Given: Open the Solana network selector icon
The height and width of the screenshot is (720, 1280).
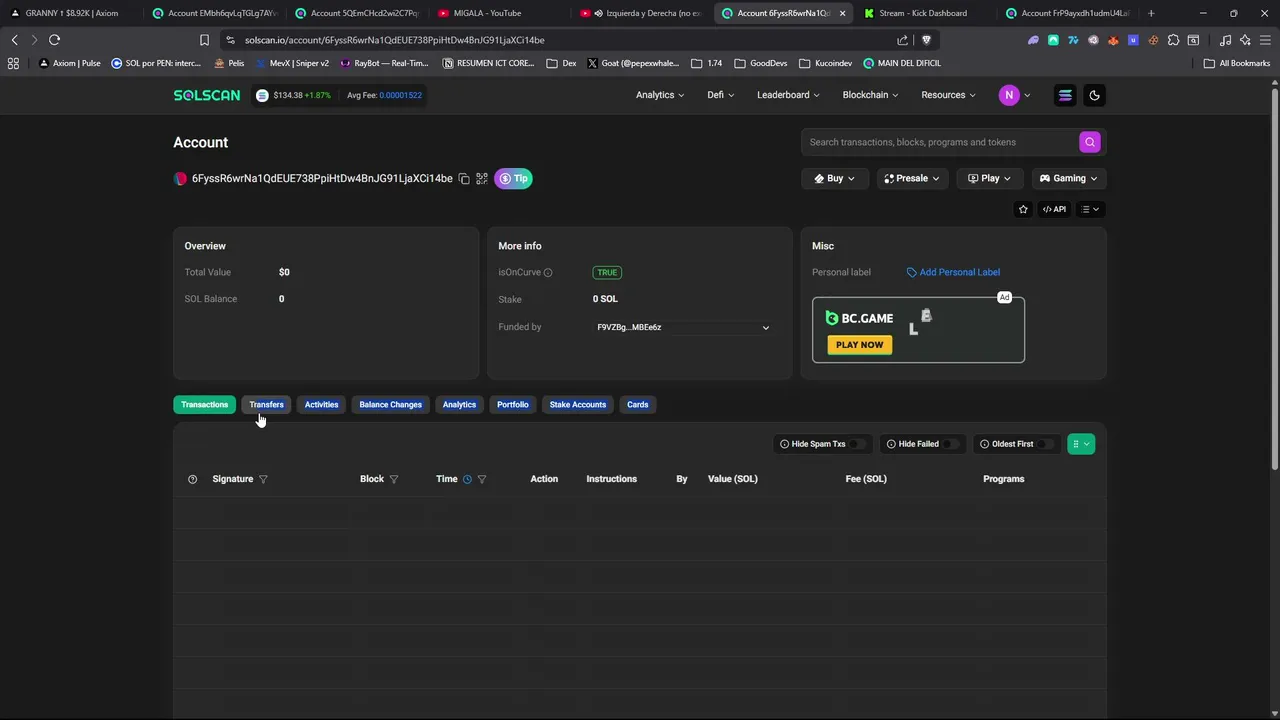Looking at the screenshot, I should click(x=1065, y=95).
